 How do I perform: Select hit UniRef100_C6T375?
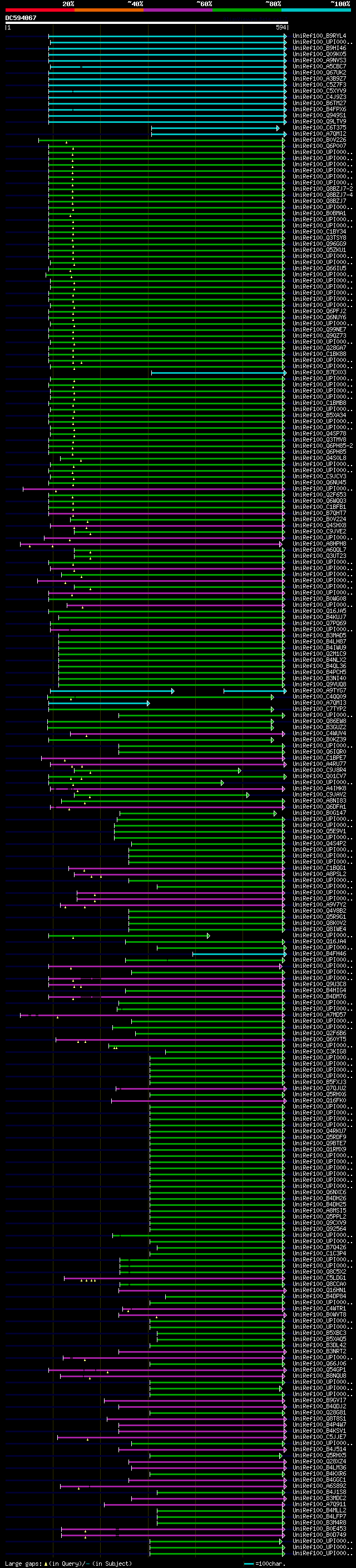[319, 128]
